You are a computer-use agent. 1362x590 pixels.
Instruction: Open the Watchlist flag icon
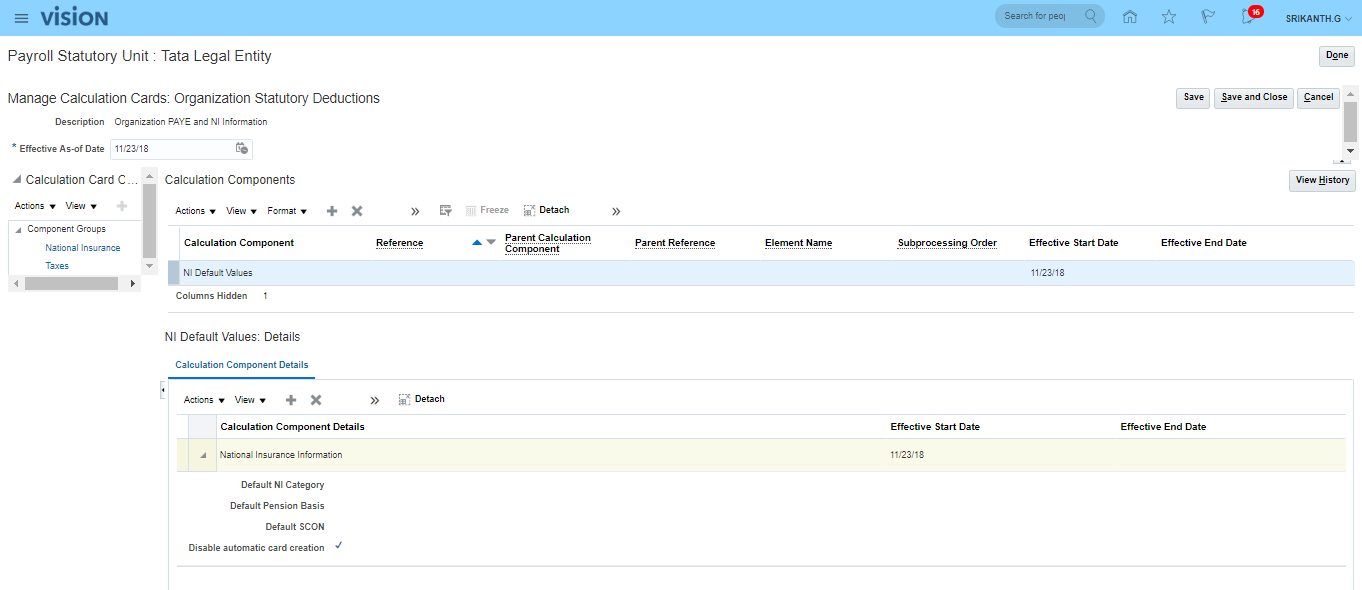(x=1208, y=17)
